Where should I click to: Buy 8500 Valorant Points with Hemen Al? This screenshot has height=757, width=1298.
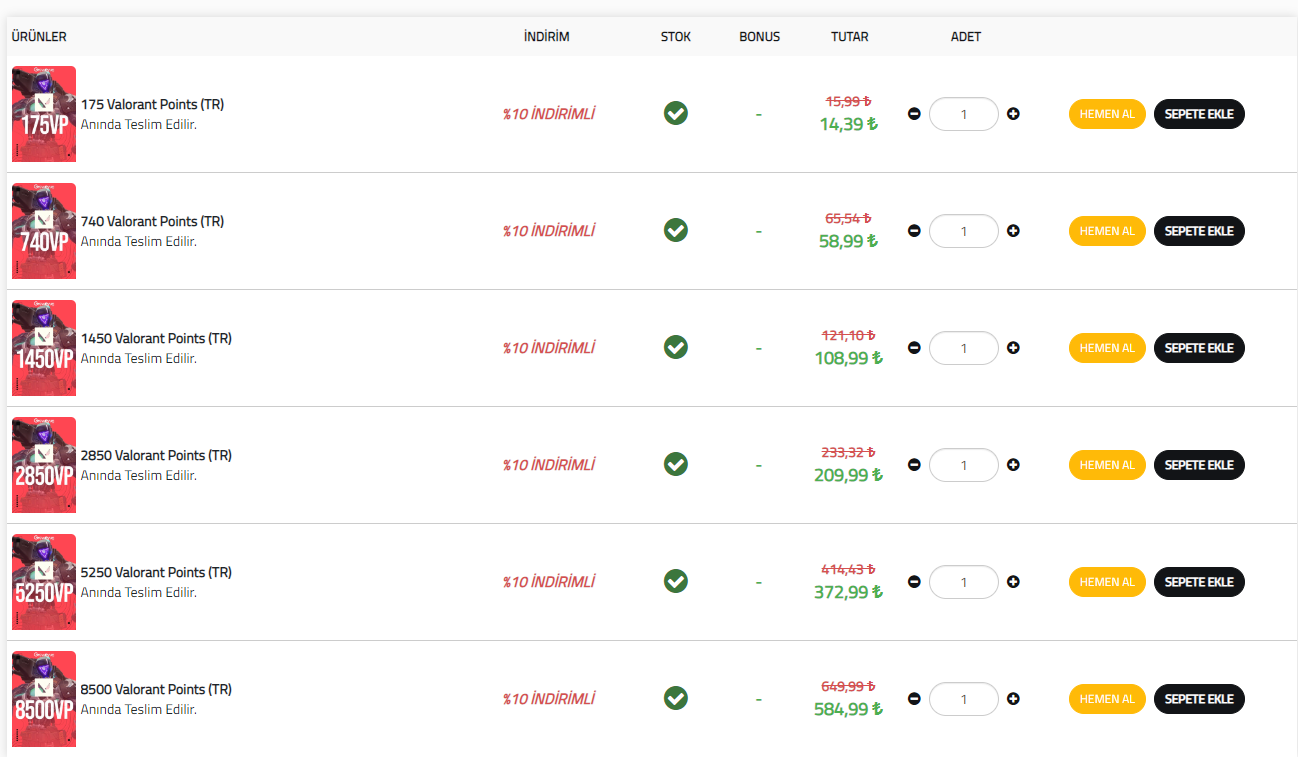pos(1107,699)
